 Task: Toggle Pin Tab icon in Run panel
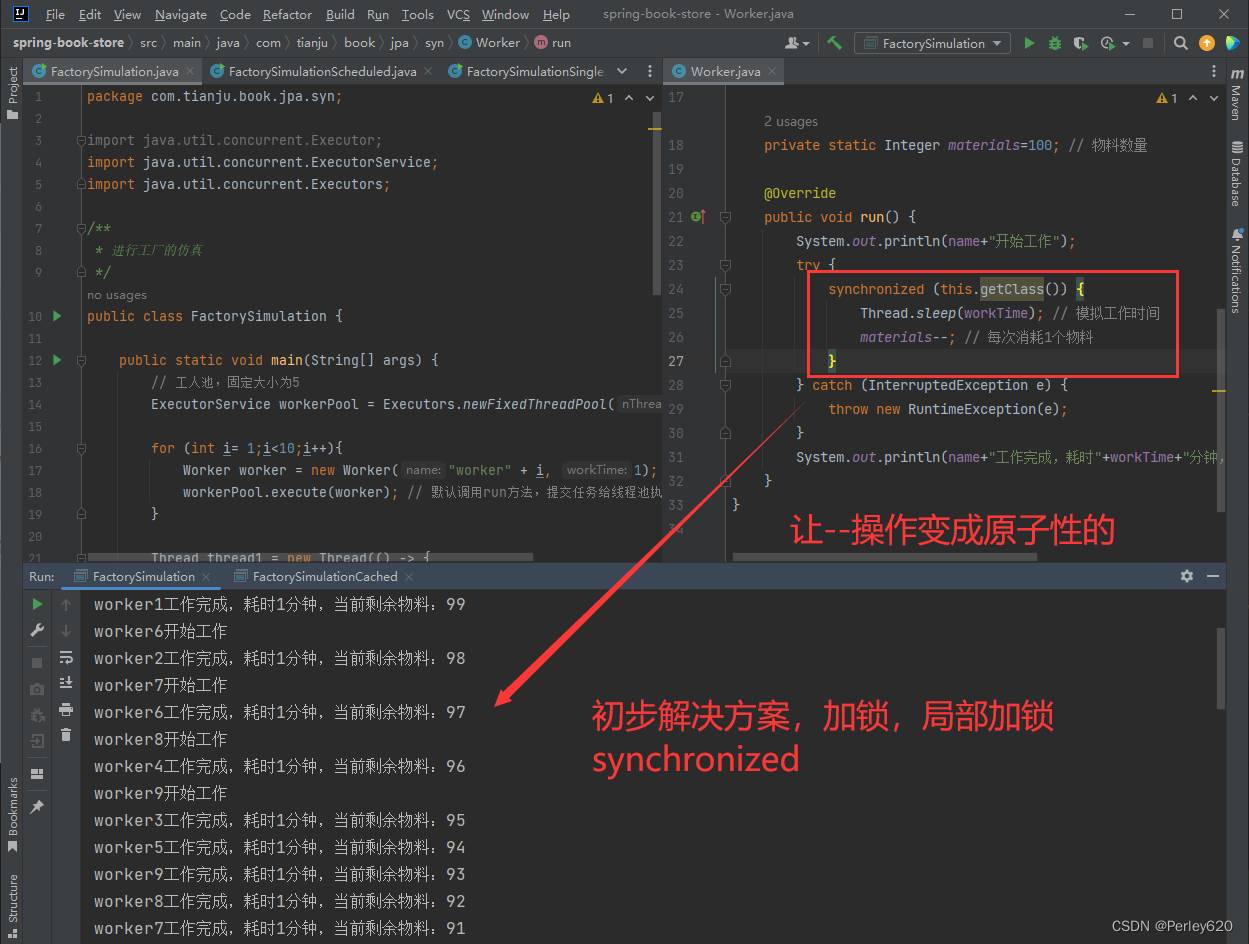37,806
